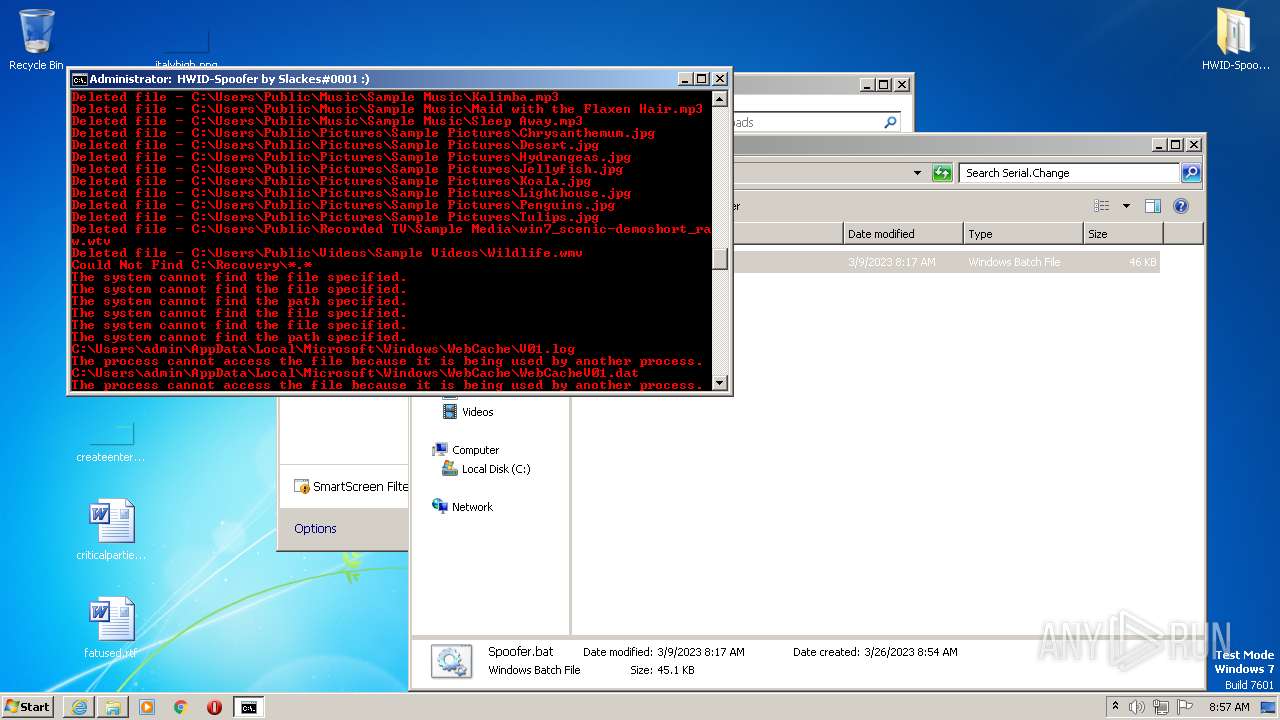This screenshot has height=720, width=1280.
Task: Sort by the Size column header
Action: (x=1123, y=234)
